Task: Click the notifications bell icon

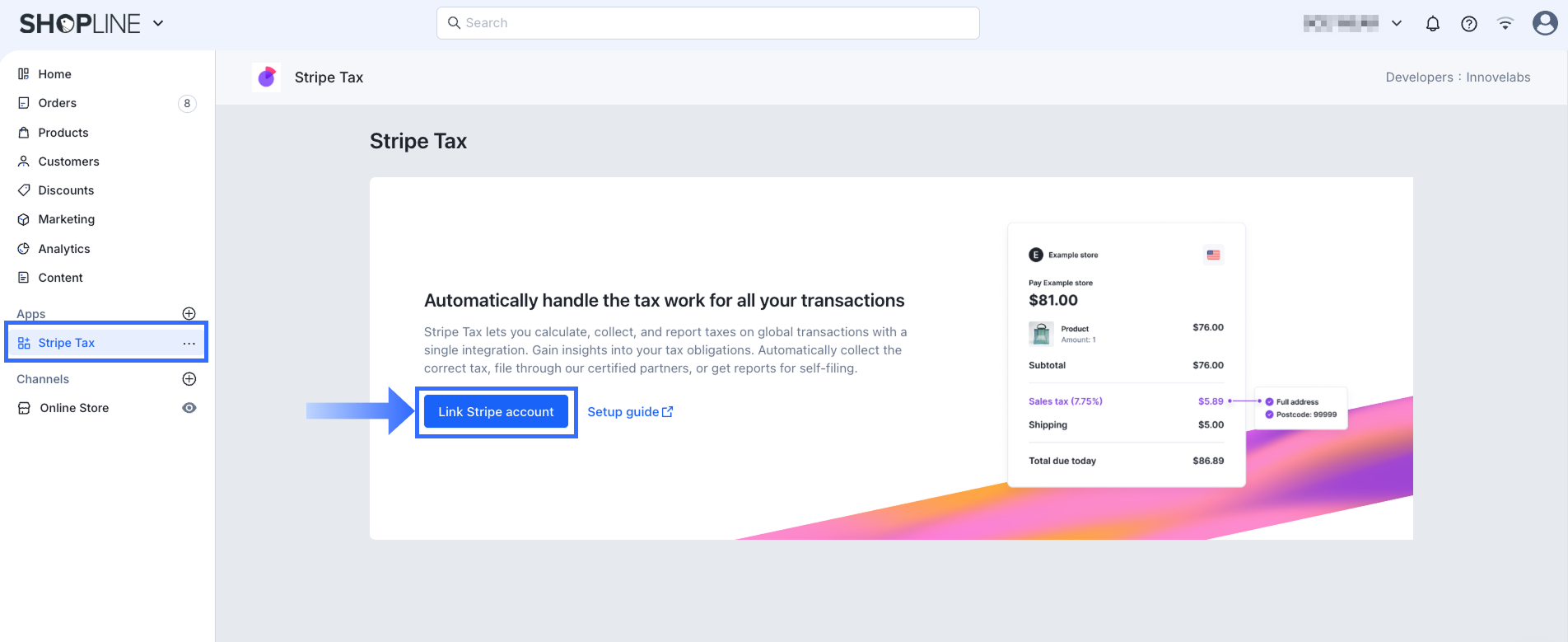Action: pos(1433,24)
